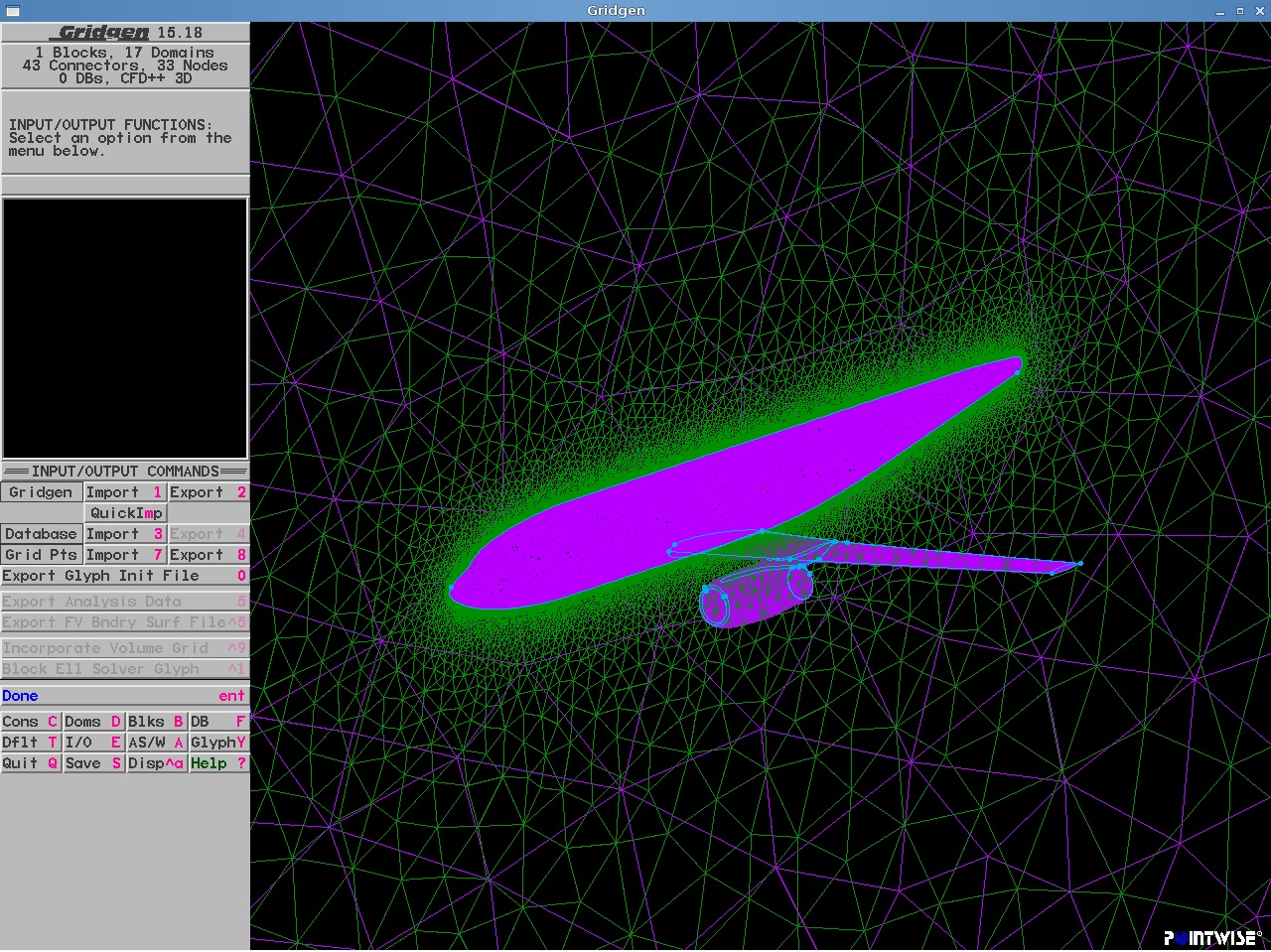Click the Gridgen Import button

click(124, 492)
